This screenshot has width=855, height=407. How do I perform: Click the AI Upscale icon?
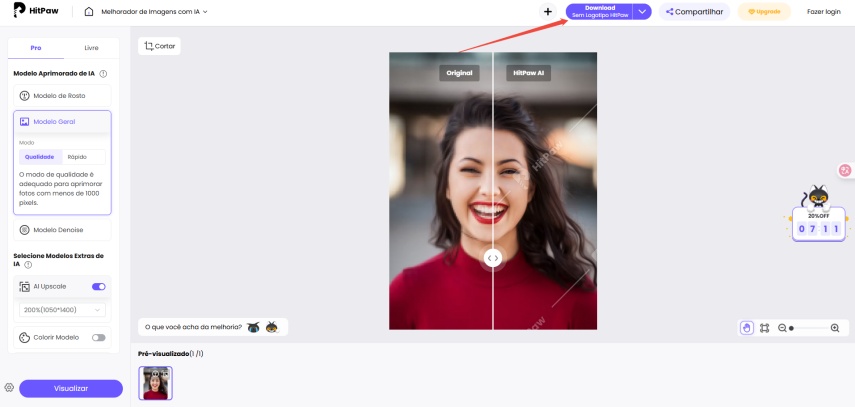pos(24,286)
